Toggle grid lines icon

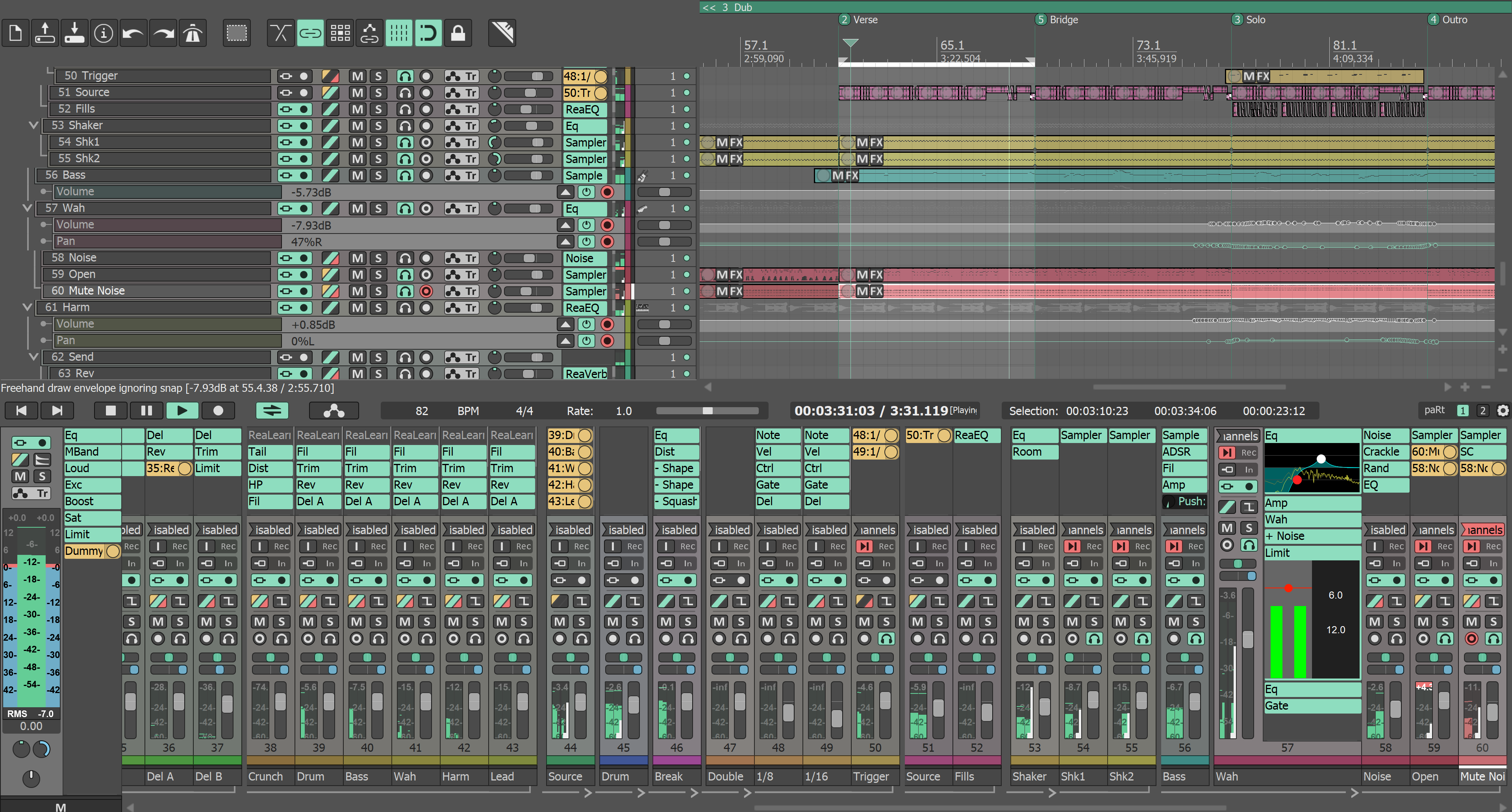399,33
